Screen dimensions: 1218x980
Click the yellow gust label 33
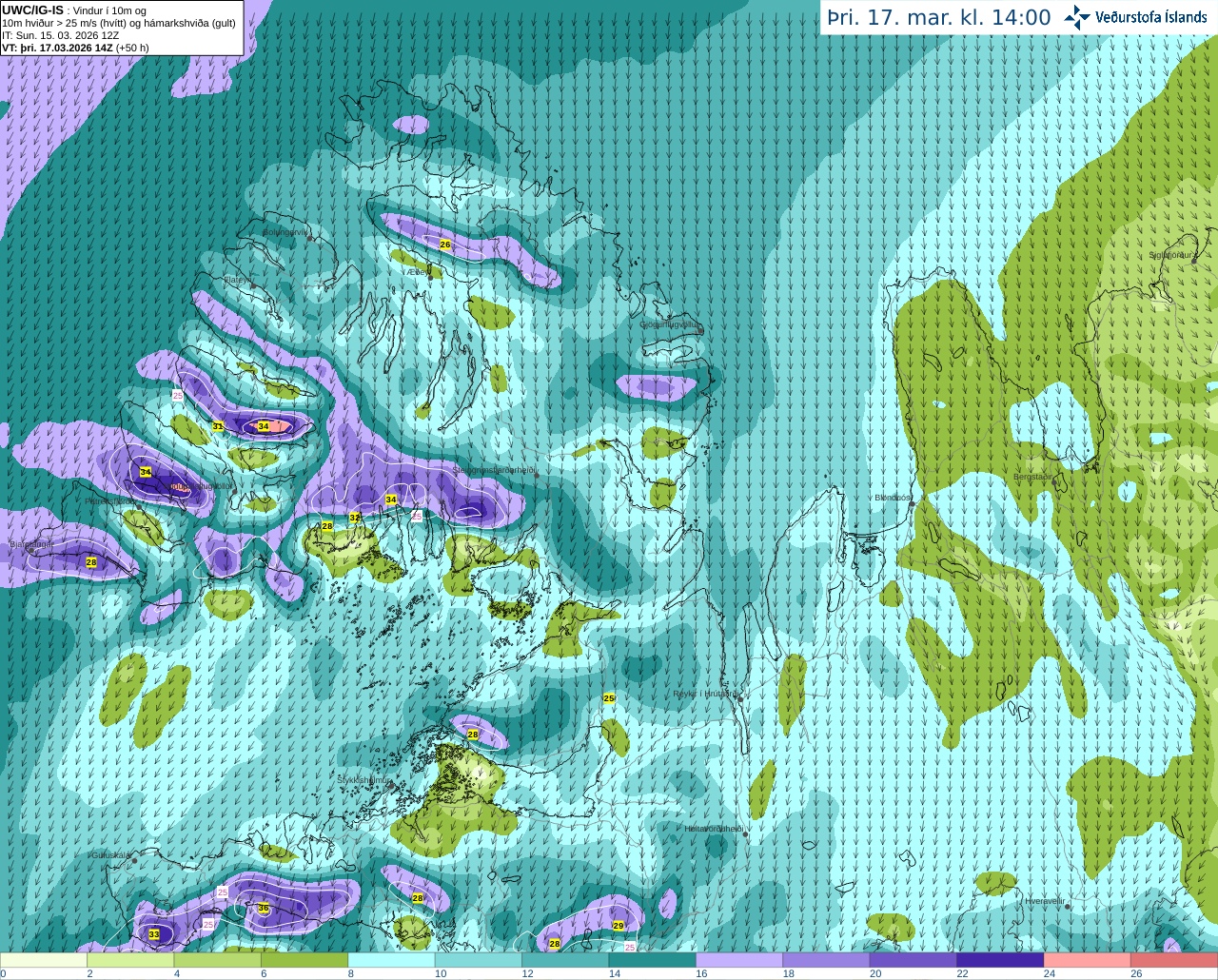tap(154, 934)
